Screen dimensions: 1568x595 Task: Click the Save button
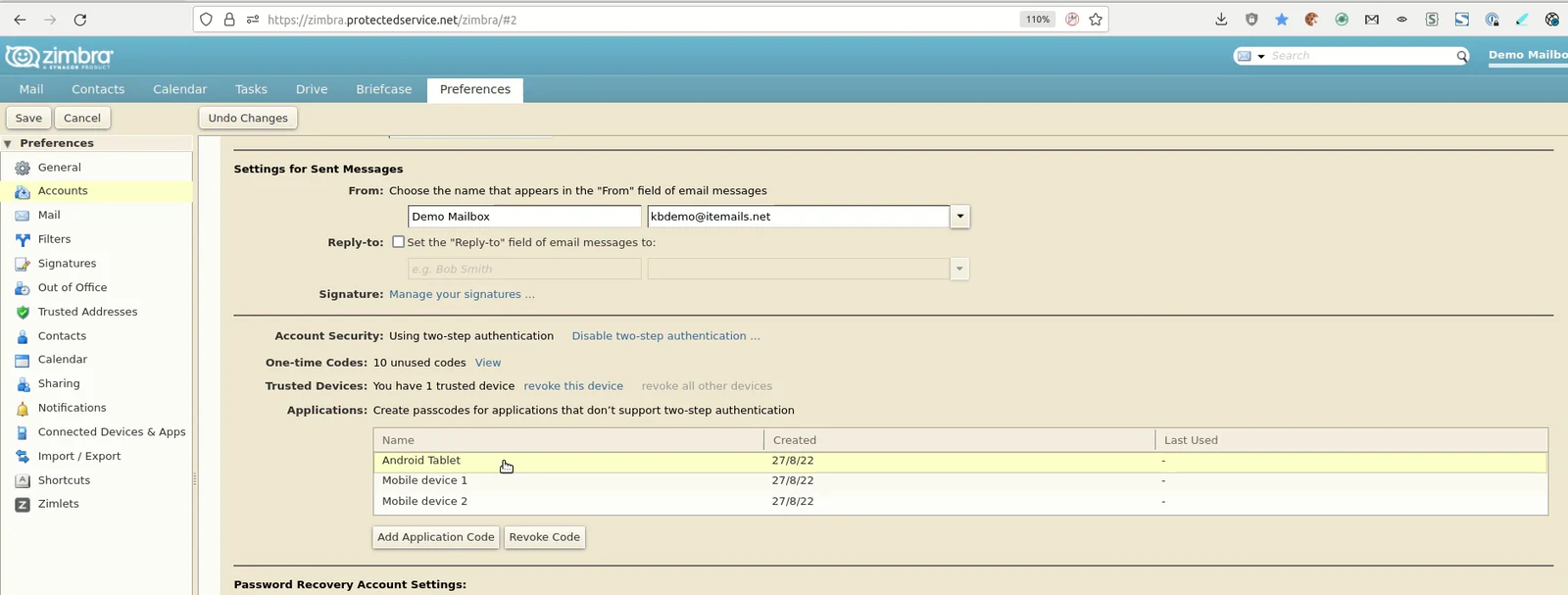point(28,118)
